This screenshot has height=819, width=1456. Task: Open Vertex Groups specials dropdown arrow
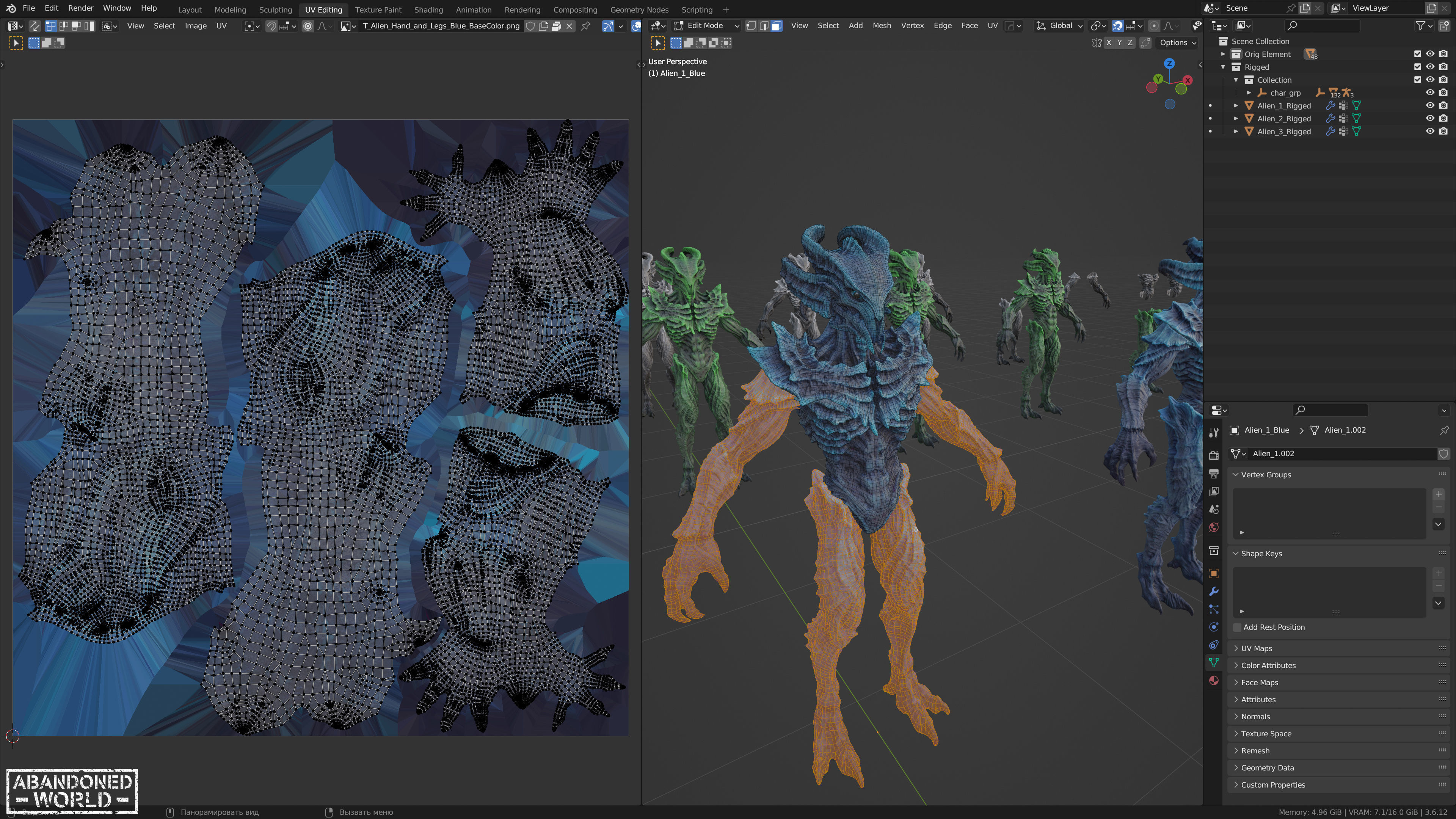tap(1439, 524)
